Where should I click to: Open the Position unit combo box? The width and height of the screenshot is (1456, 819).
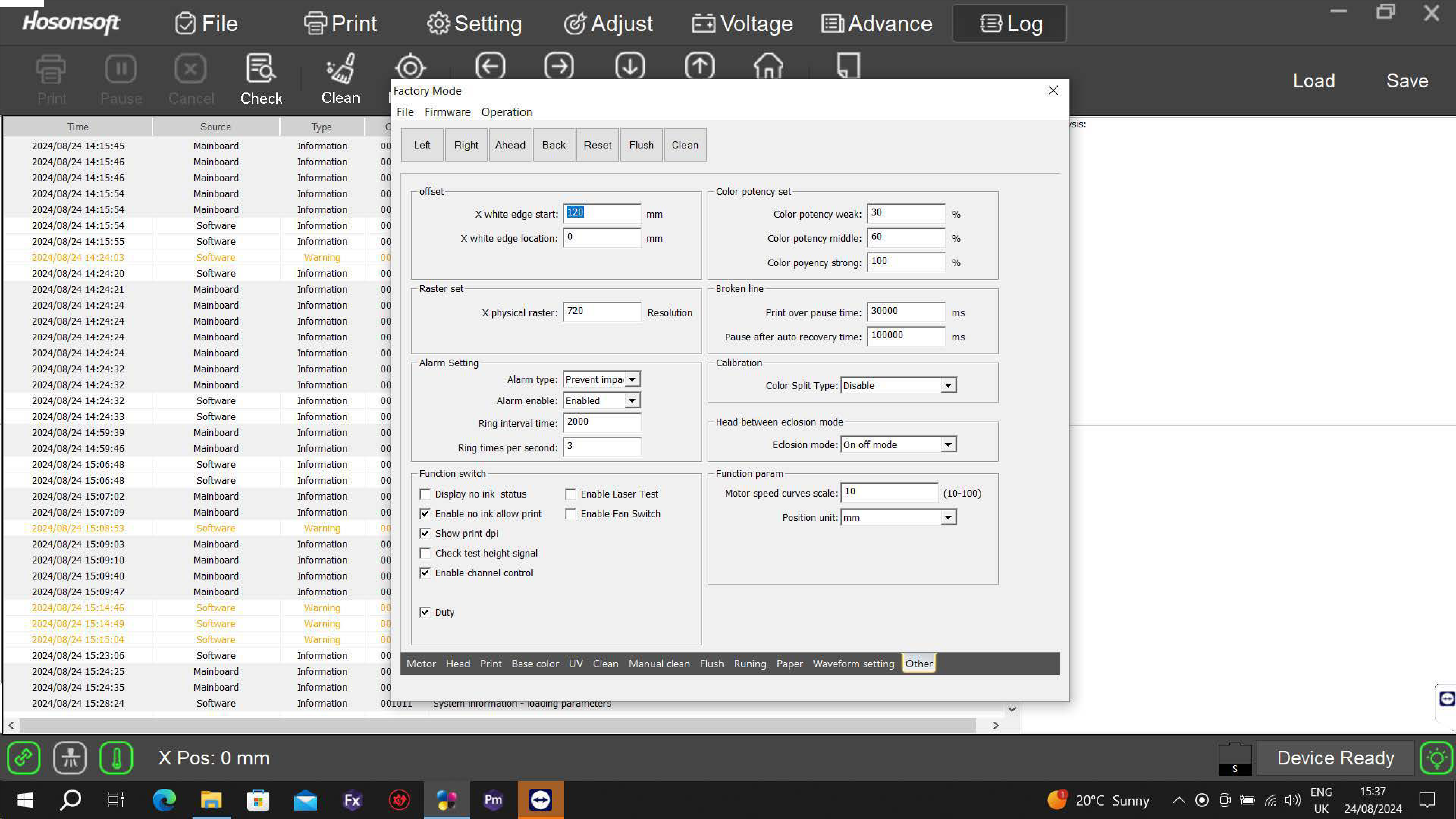click(x=948, y=517)
